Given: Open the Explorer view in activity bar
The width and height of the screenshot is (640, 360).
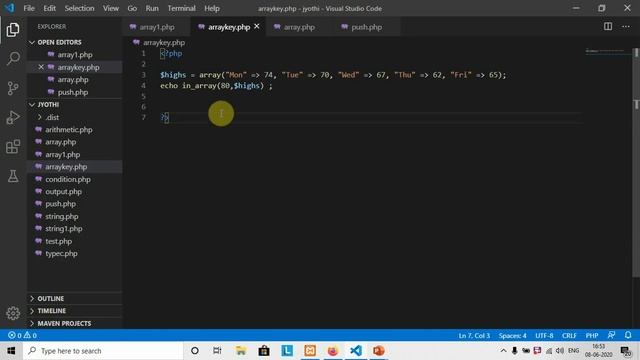Looking at the screenshot, I should click(x=13, y=30).
